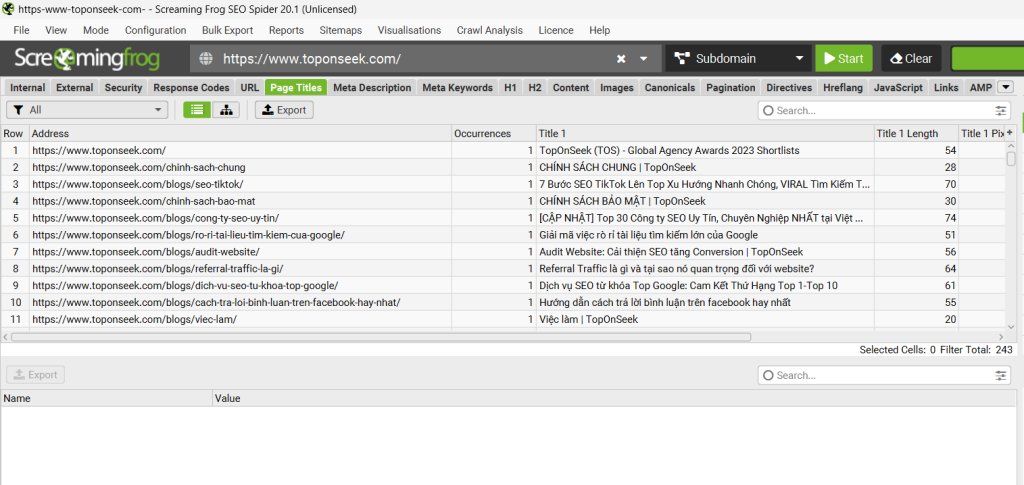Open the URL history dropdown arrow

point(645,59)
